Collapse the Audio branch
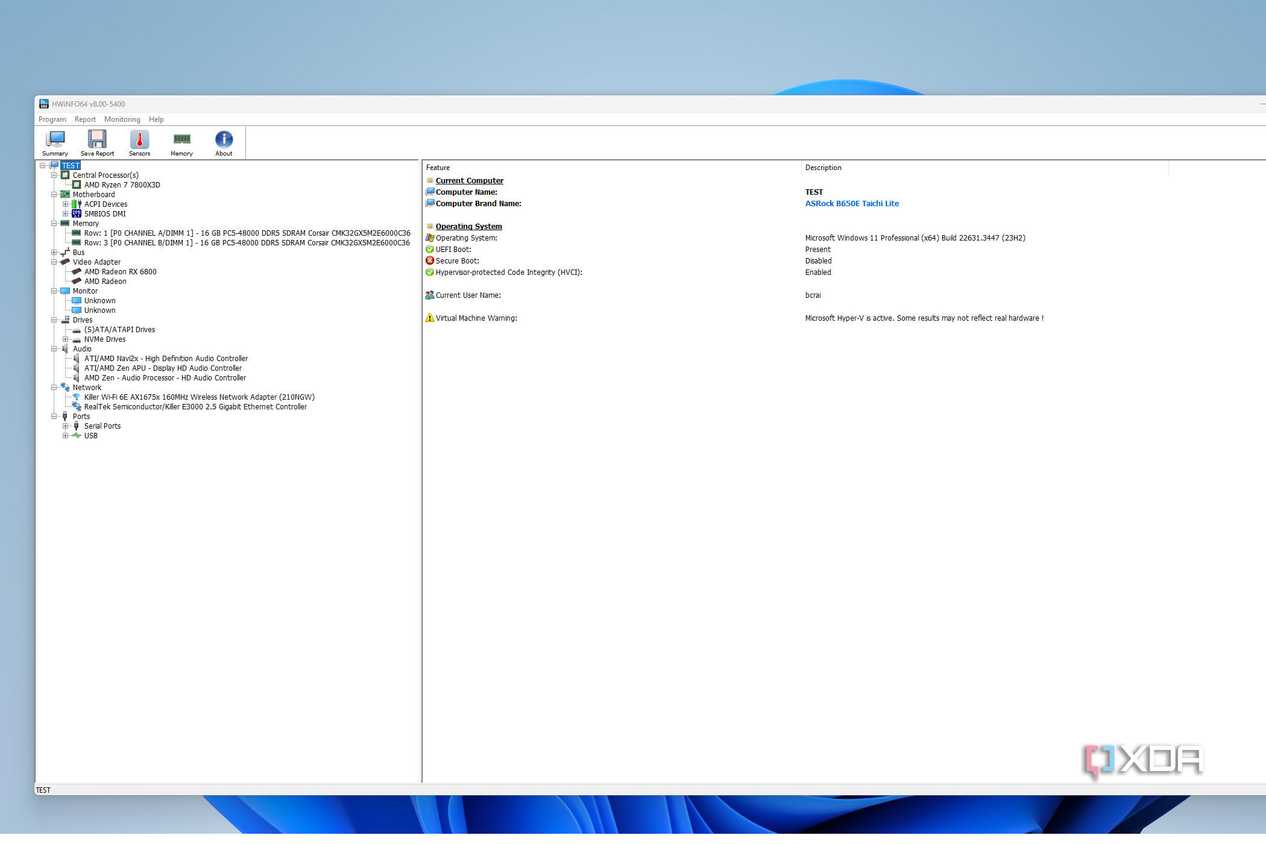The width and height of the screenshot is (1266, 844). tap(54, 349)
